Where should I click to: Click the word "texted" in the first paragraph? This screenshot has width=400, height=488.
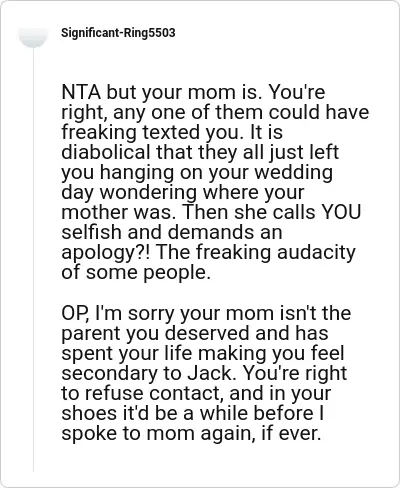tap(171, 132)
